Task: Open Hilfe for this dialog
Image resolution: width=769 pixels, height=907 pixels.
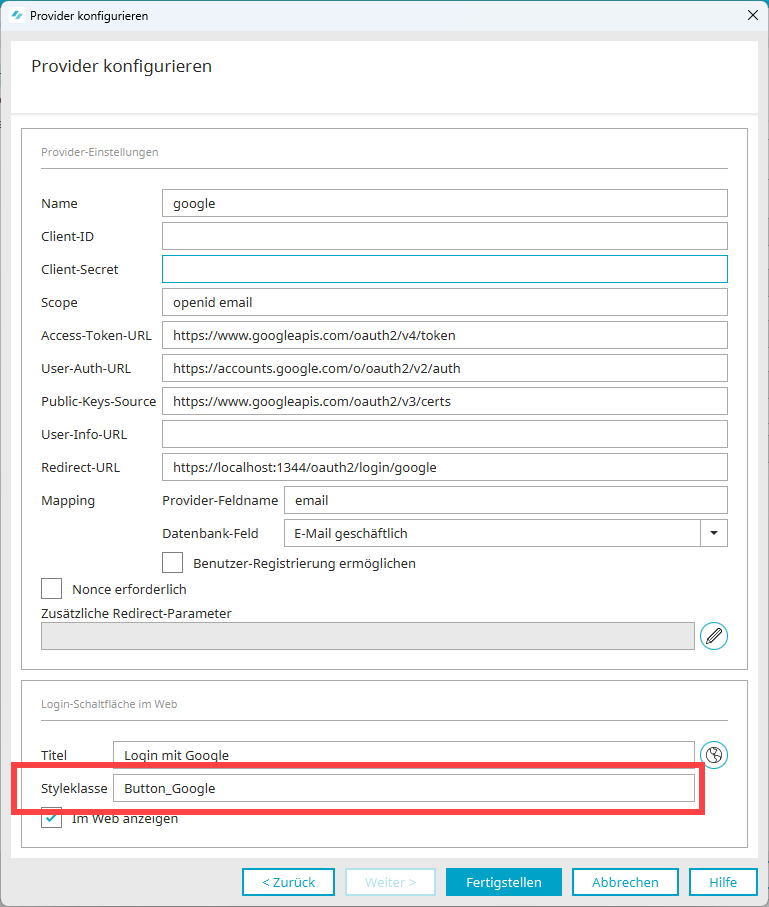Action: 723,882
